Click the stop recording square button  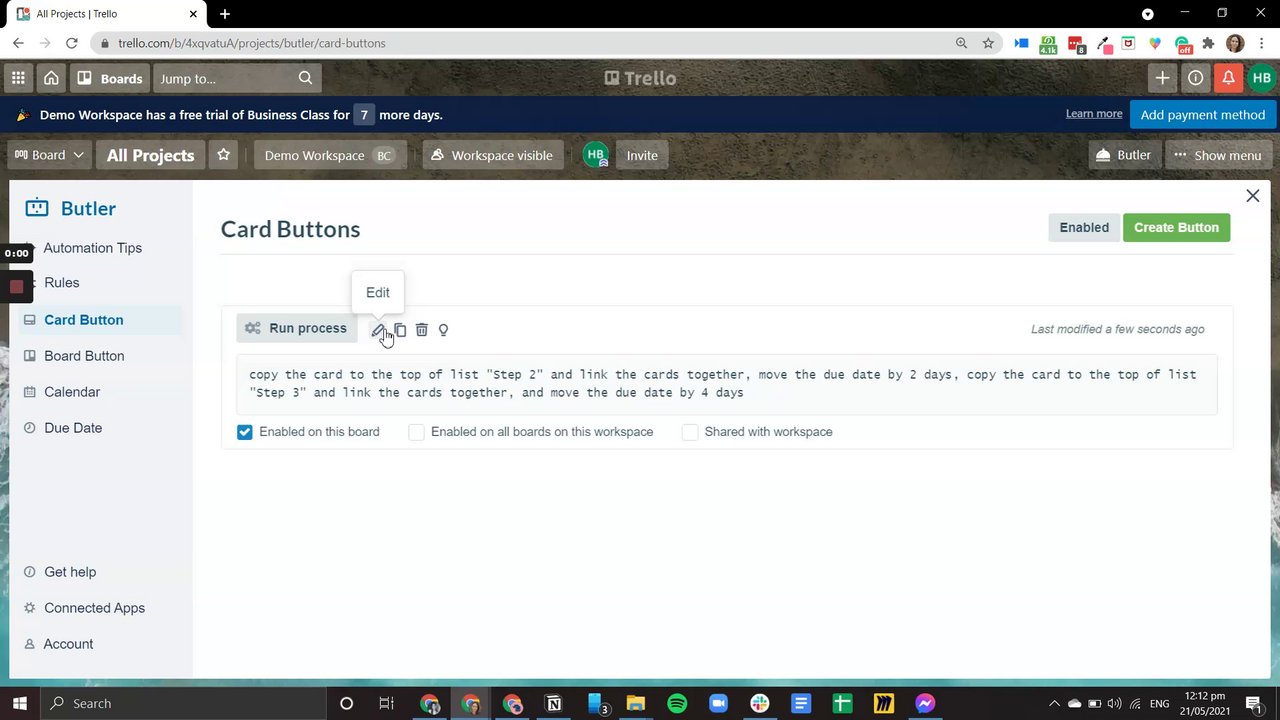tap(16, 287)
